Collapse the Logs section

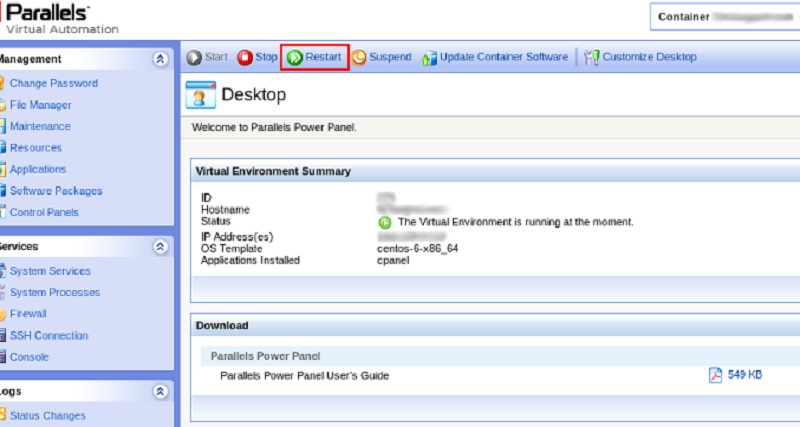[x=160, y=391]
